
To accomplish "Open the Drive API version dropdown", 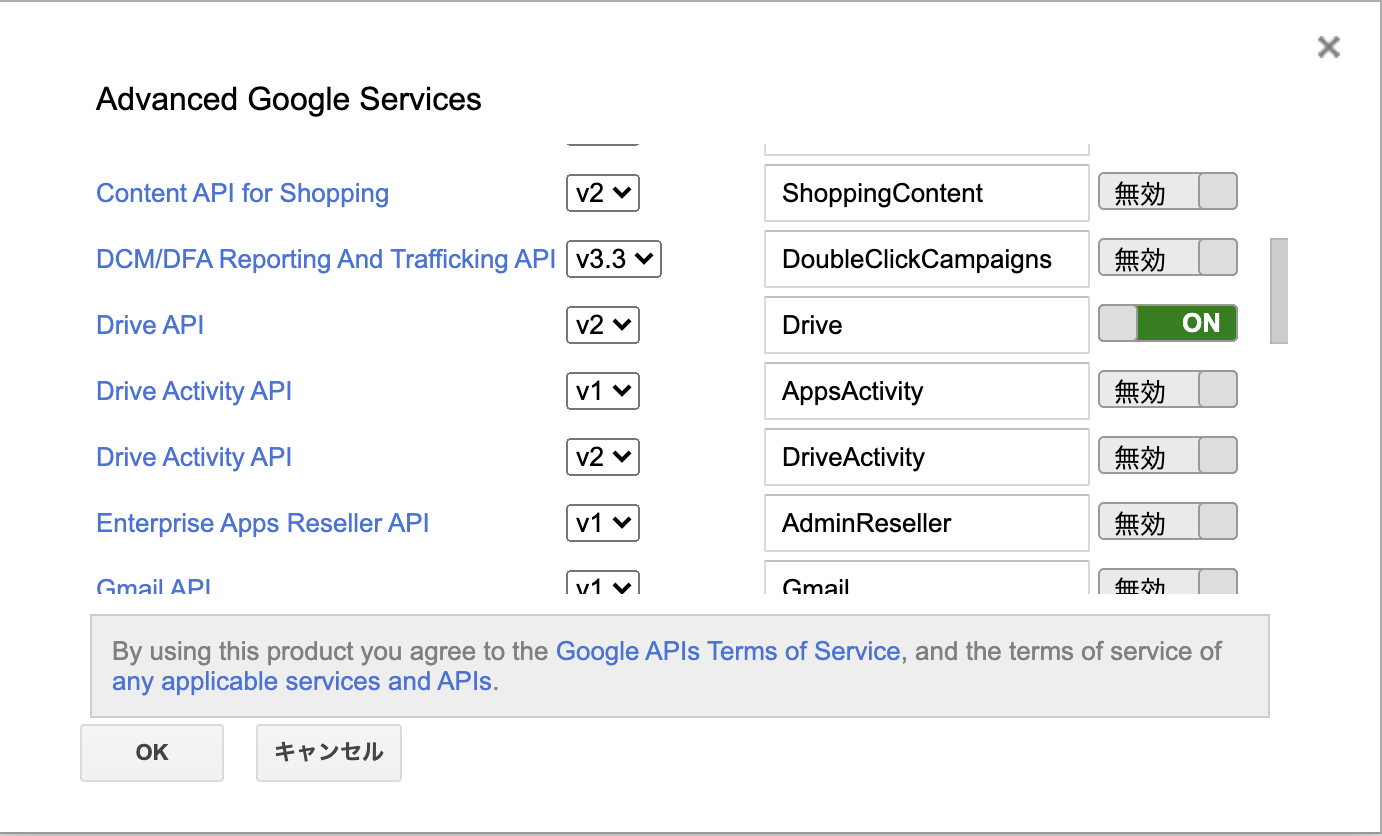I will pyautogui.click(x=602, y=325).
